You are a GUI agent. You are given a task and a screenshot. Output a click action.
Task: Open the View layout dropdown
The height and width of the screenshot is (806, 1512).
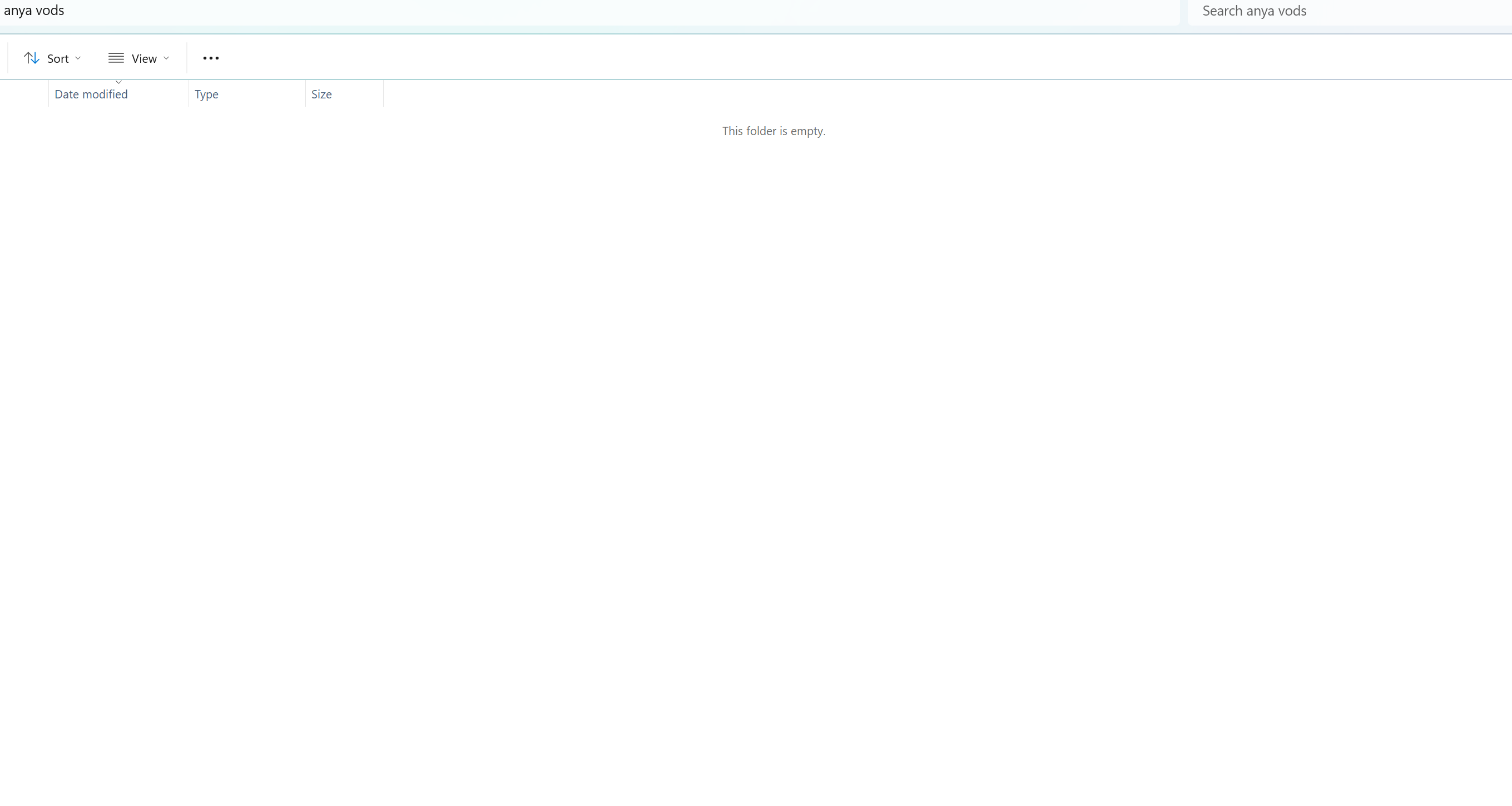click(x=139, y=58)
